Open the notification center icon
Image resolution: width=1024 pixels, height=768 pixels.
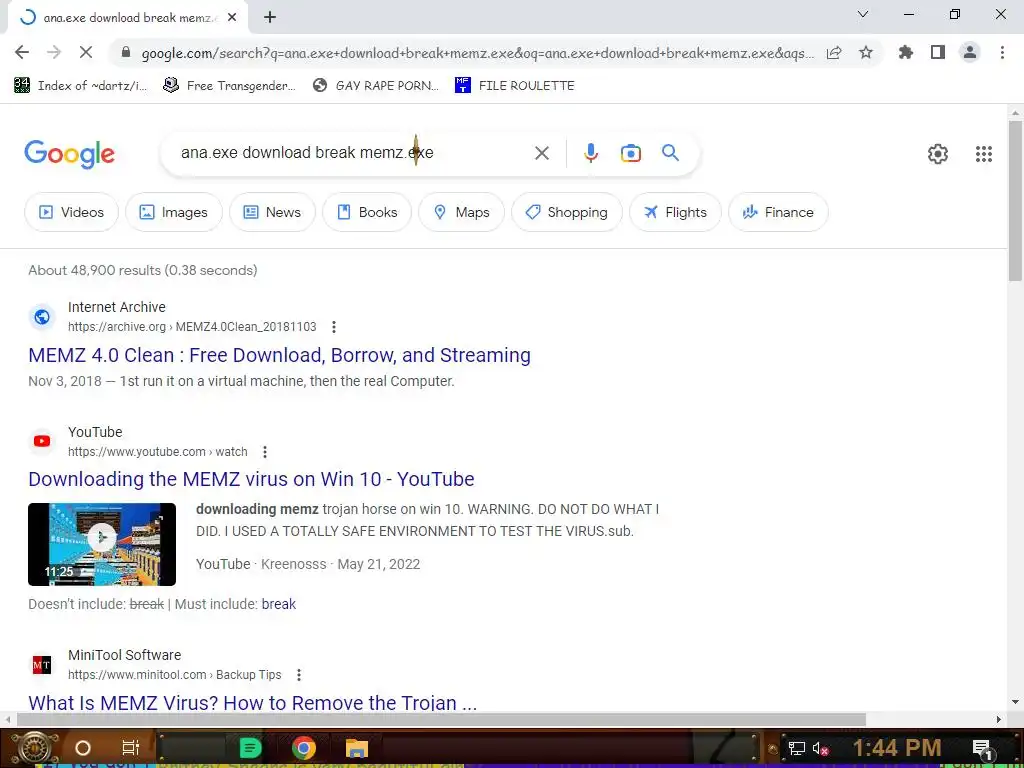982,748
